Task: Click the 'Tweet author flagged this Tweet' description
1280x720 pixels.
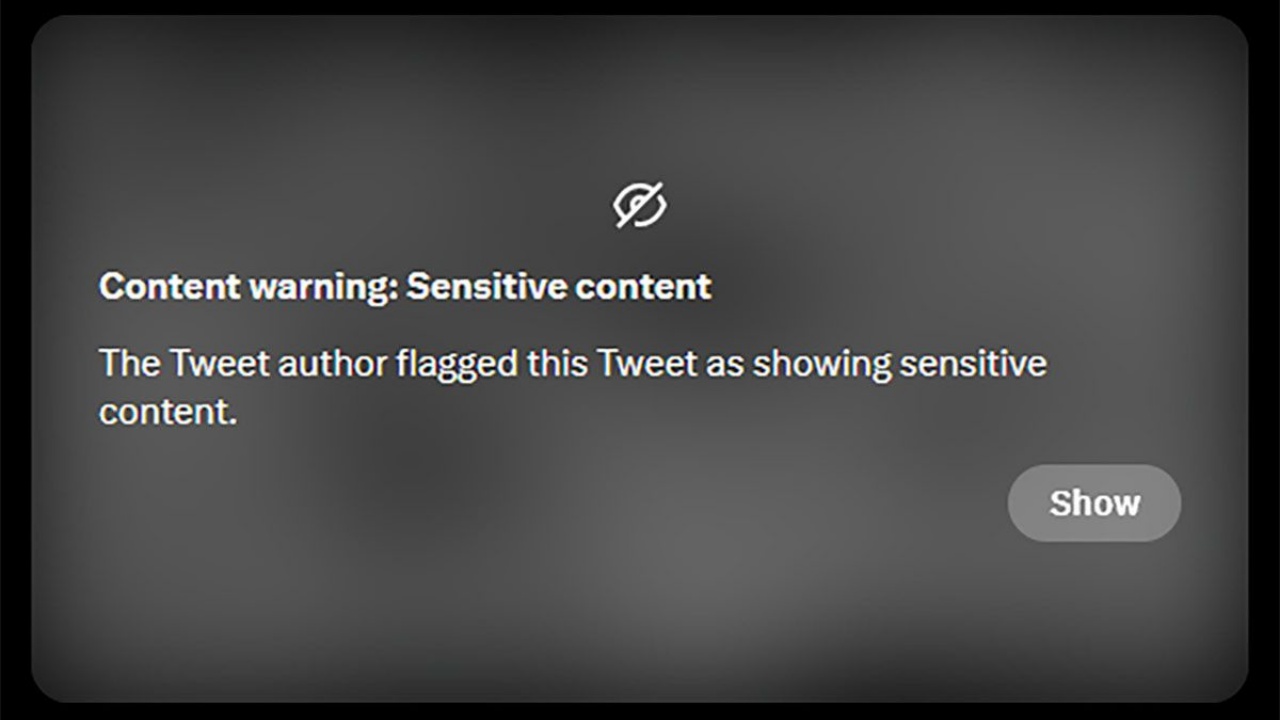Action: [x=572, y=387]
